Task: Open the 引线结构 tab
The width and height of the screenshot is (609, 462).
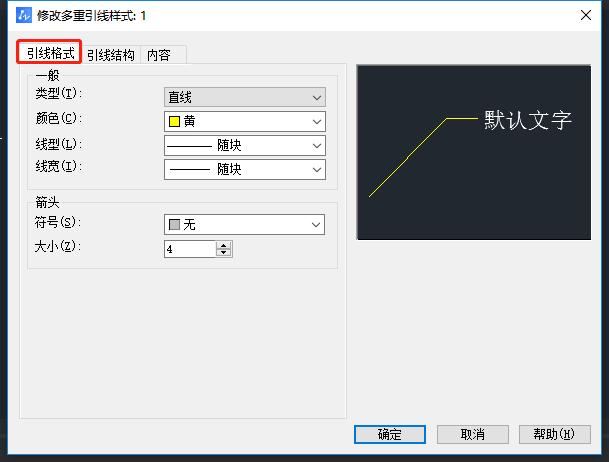Action: pyautogui.click(x=111, y=55)
